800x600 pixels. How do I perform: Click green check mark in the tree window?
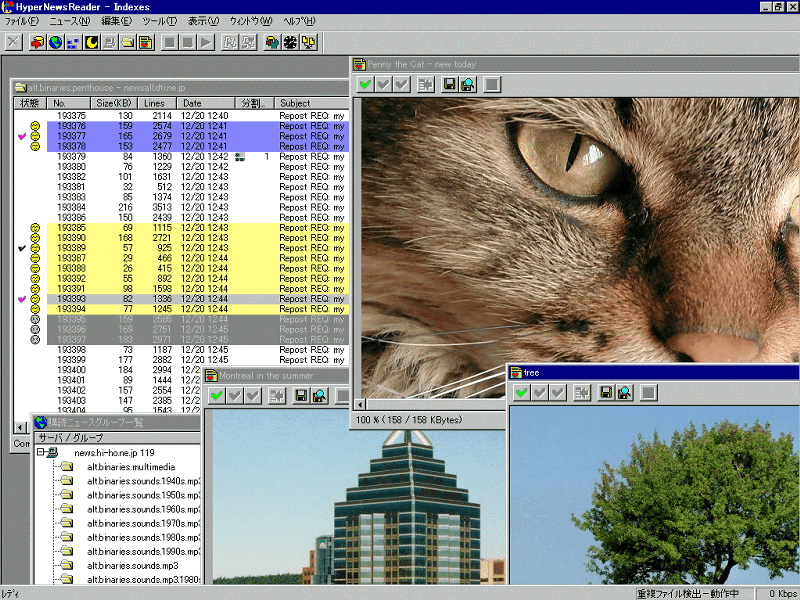click(x=521, y=392)
